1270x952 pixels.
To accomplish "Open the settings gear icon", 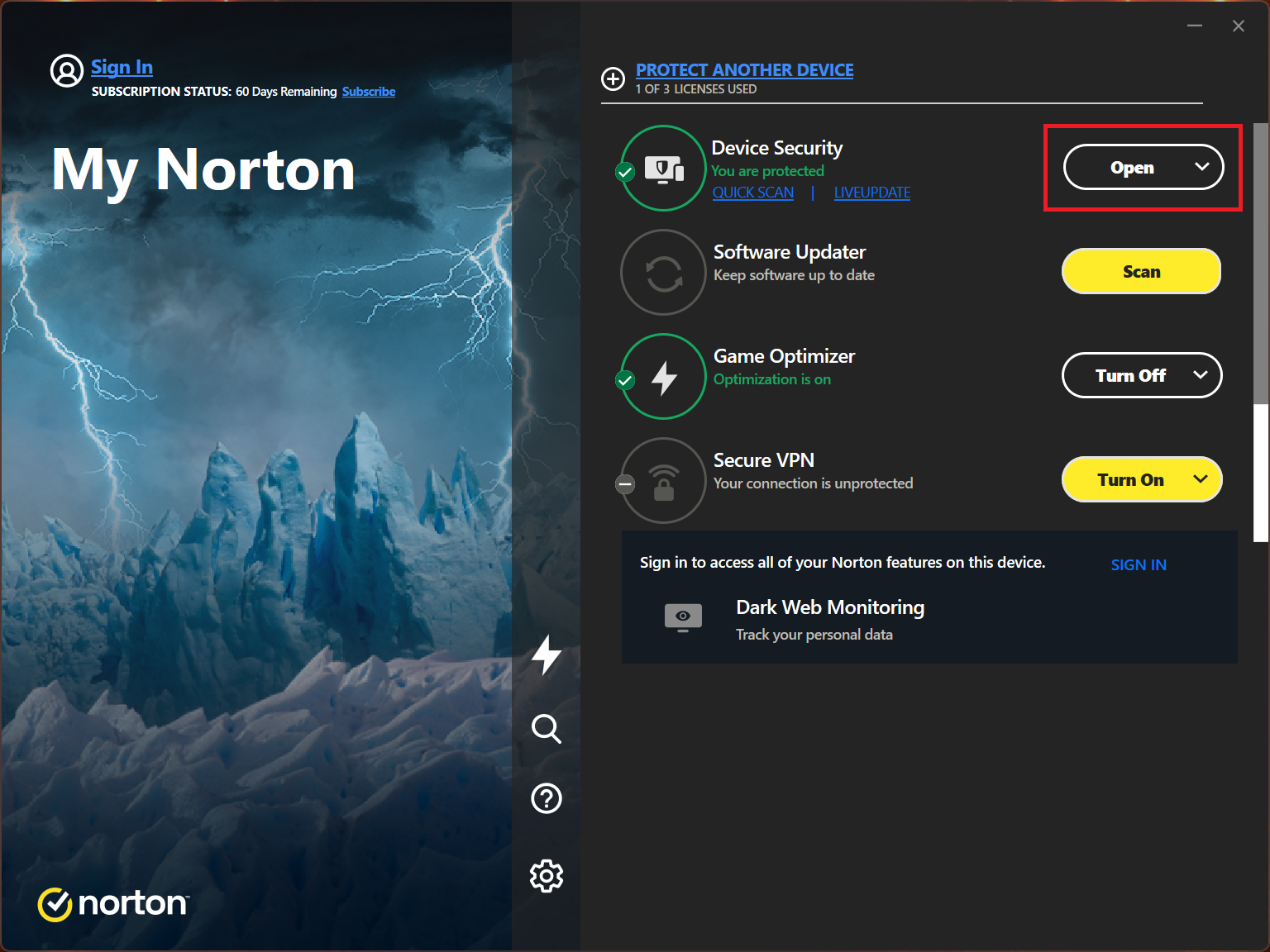I will [x=547, y=875].
